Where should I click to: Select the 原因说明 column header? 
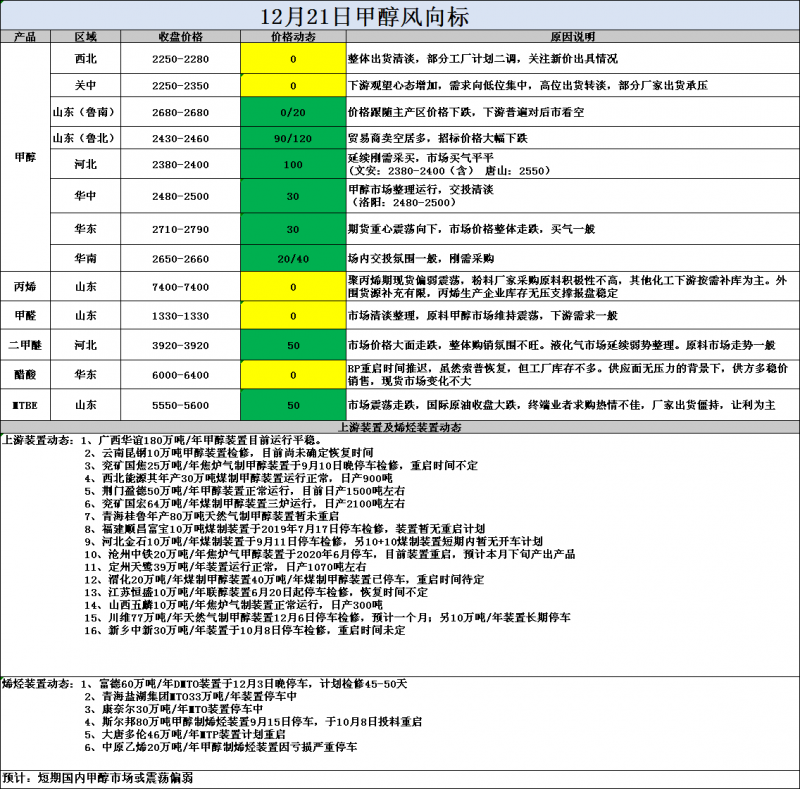[x=572, y=37]
